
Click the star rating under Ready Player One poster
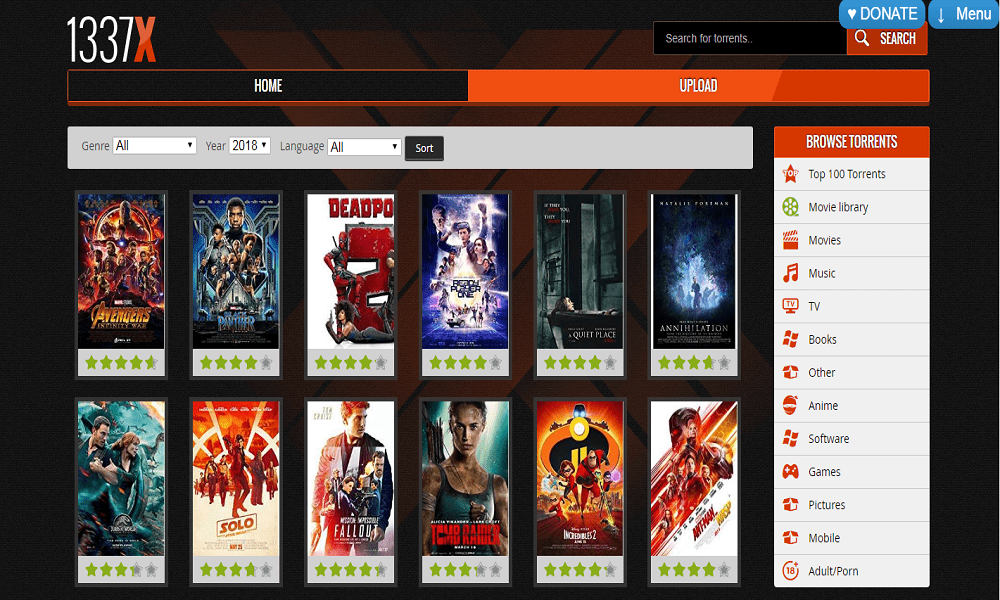465,363
